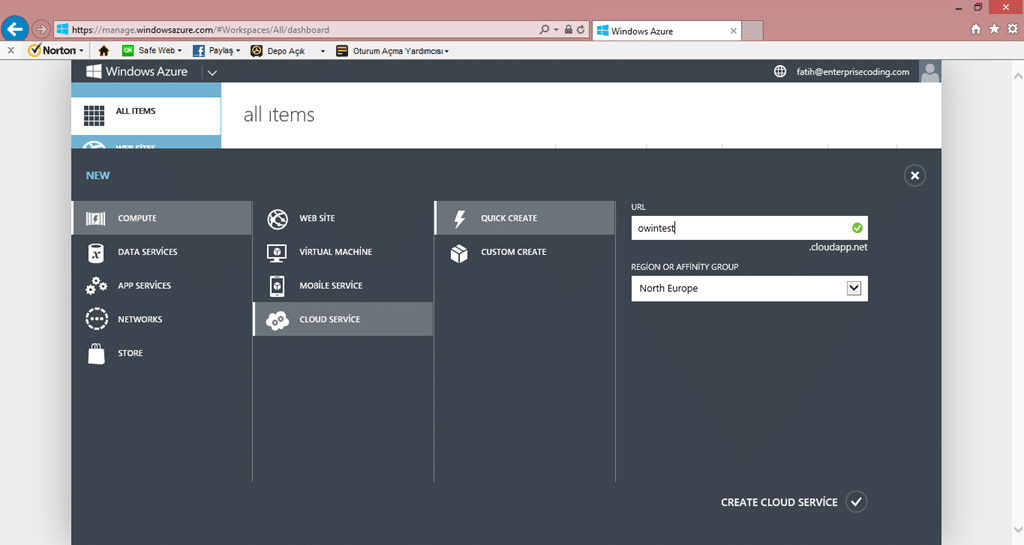Click the Data Services database icon
The height and width of the screenshot is (545, 1024).
pyautogui.click(x=96, y=252)
